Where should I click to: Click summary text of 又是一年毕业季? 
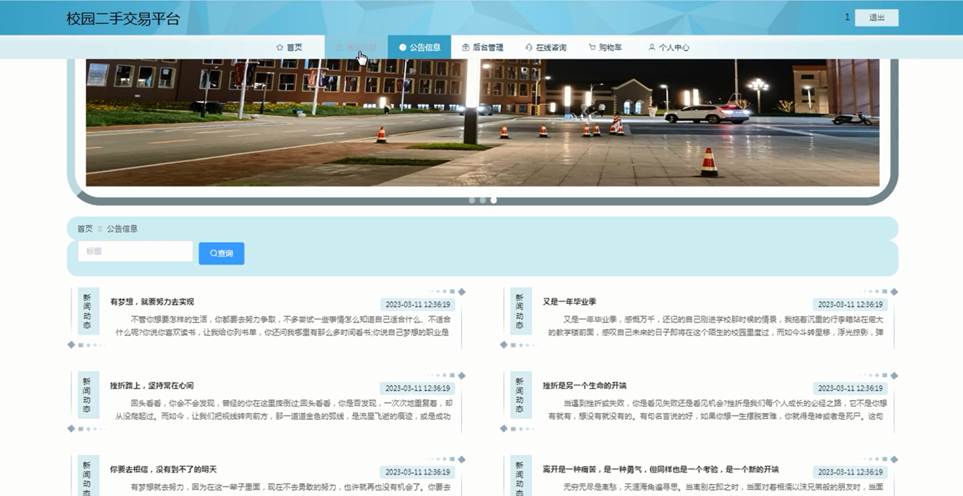coord(716,326)
